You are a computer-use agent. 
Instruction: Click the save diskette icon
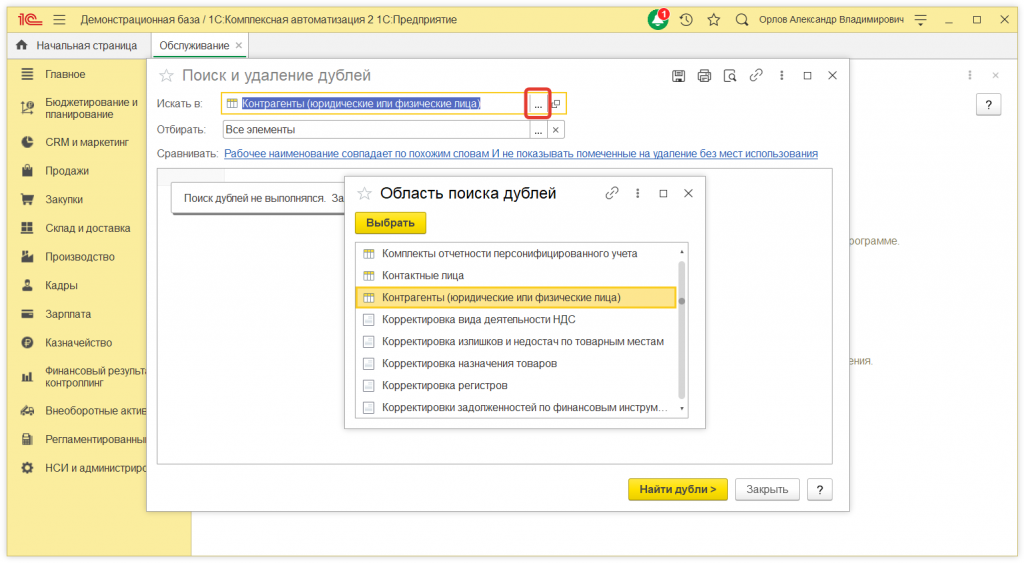click(x=678, y=76)
